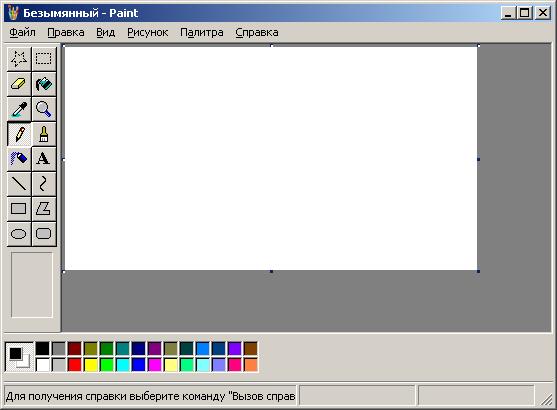
Task: Choose the Rounded Rectangle tool
Action: click(44, 234)
